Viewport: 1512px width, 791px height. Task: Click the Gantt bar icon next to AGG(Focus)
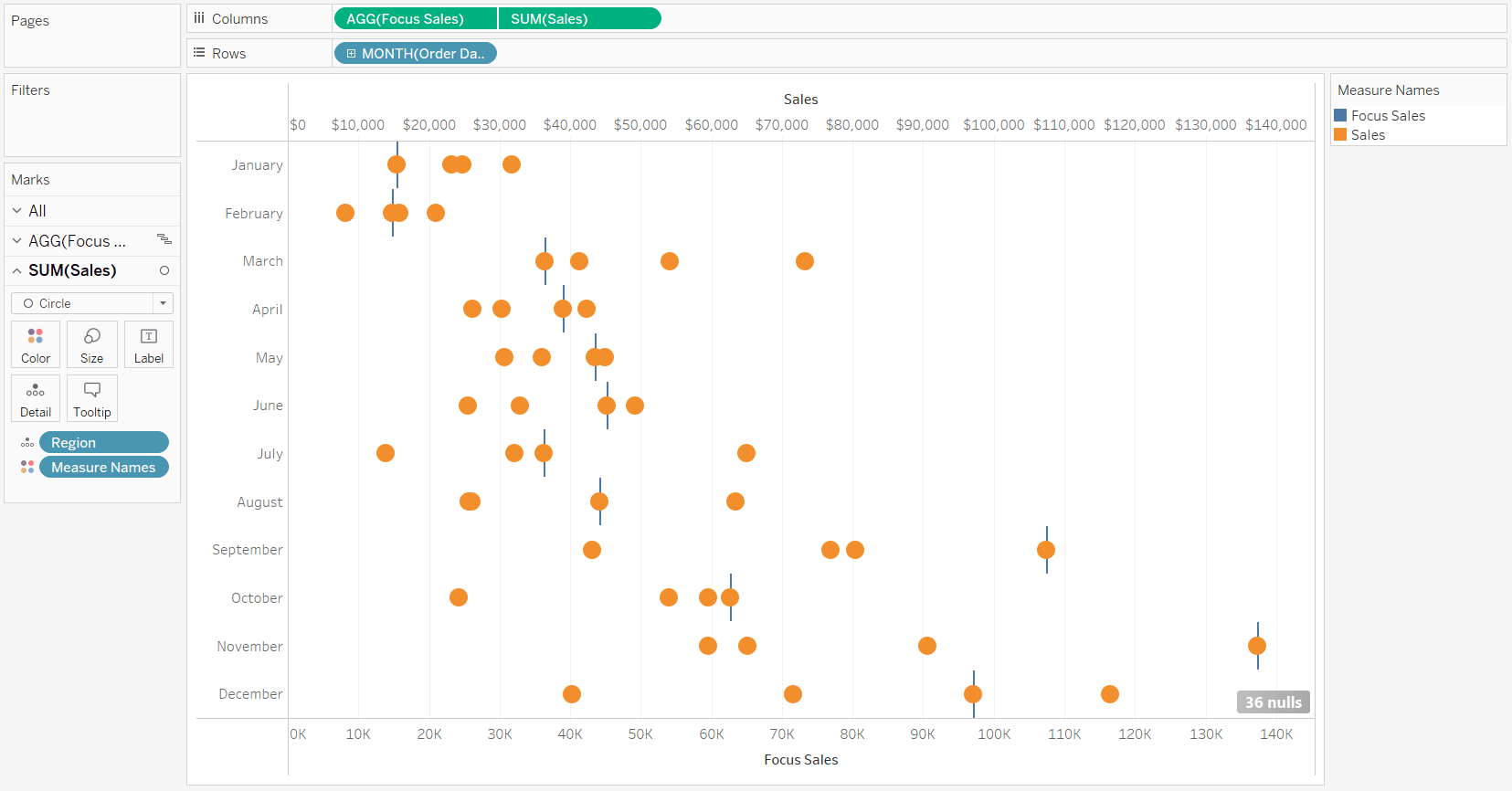click(164, 240)
